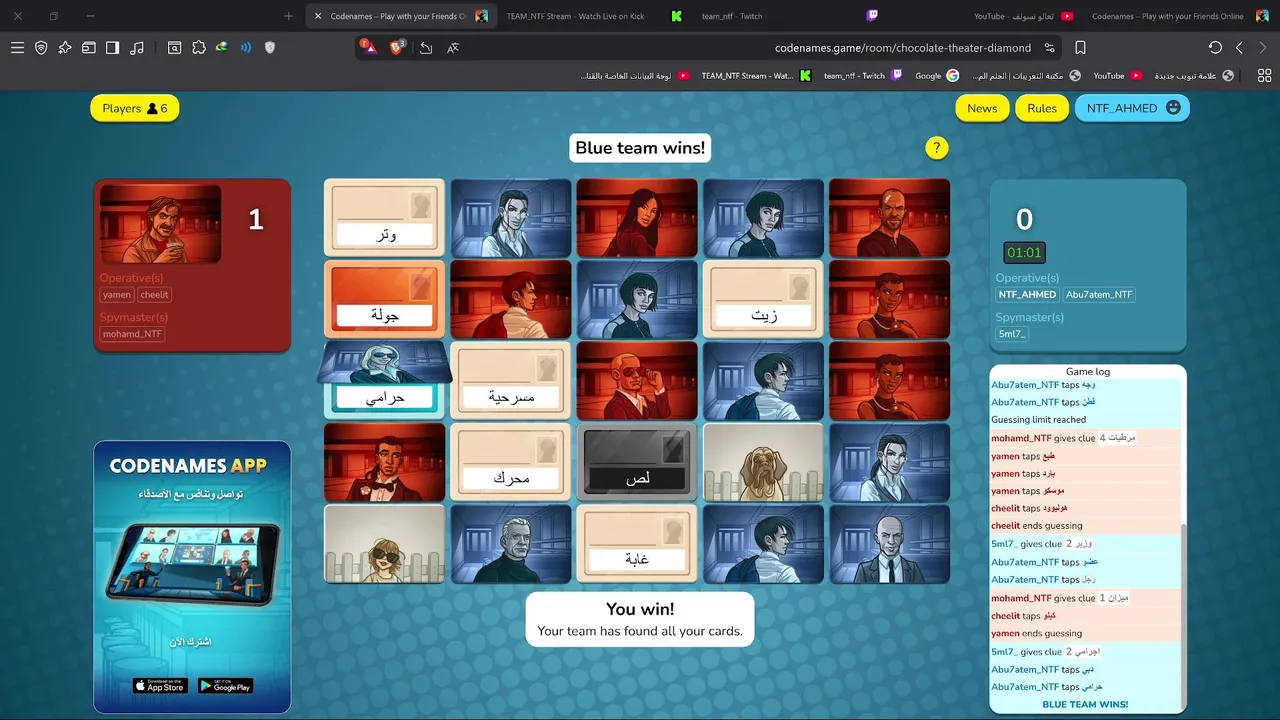Open Leo AI sparkle icon

tap(65, 48)
